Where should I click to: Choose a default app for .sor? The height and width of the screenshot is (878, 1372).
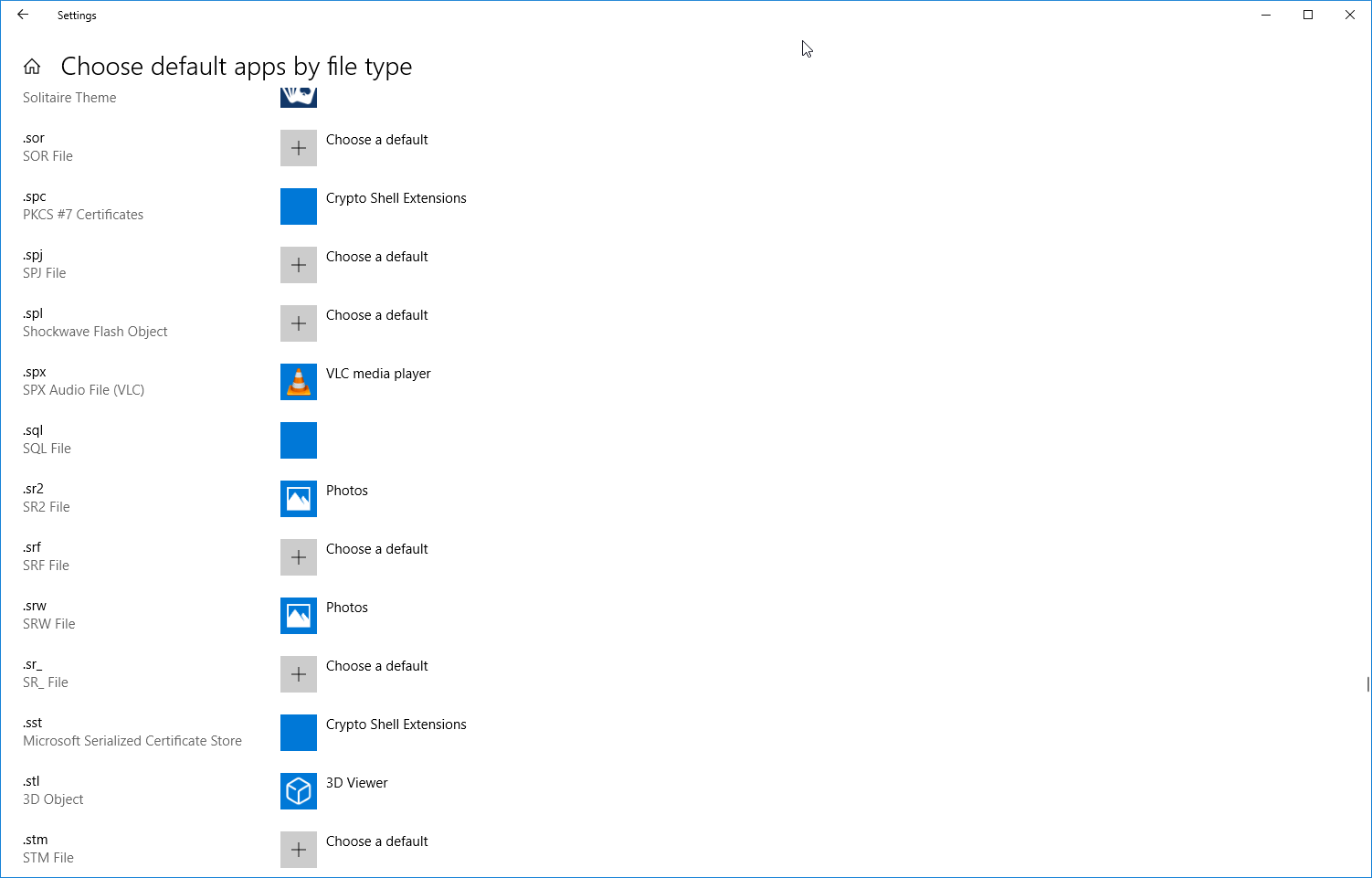(x=376, y=140)
